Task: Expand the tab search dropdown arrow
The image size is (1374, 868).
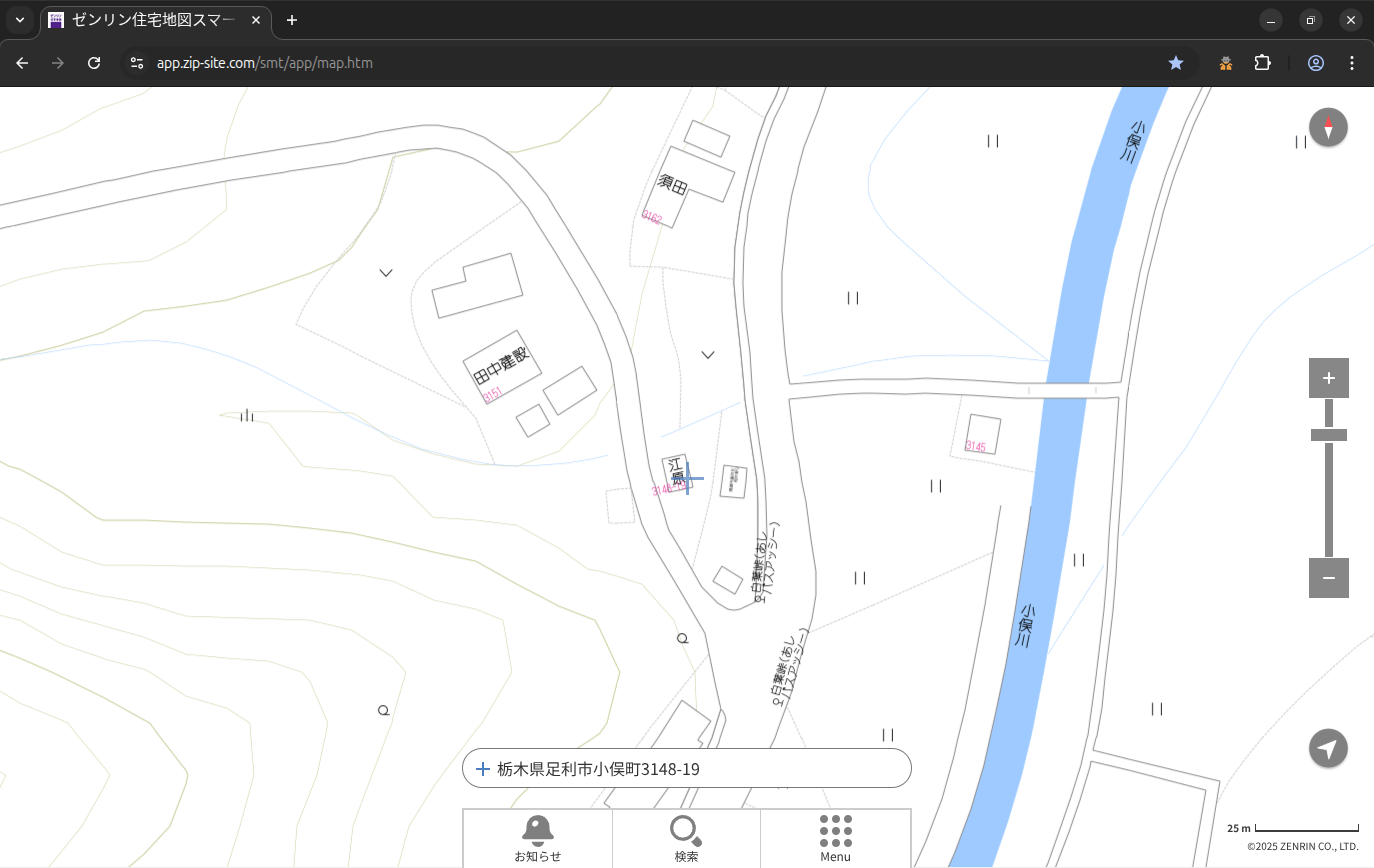Action: pyautogui.click(x=19, y=20)
